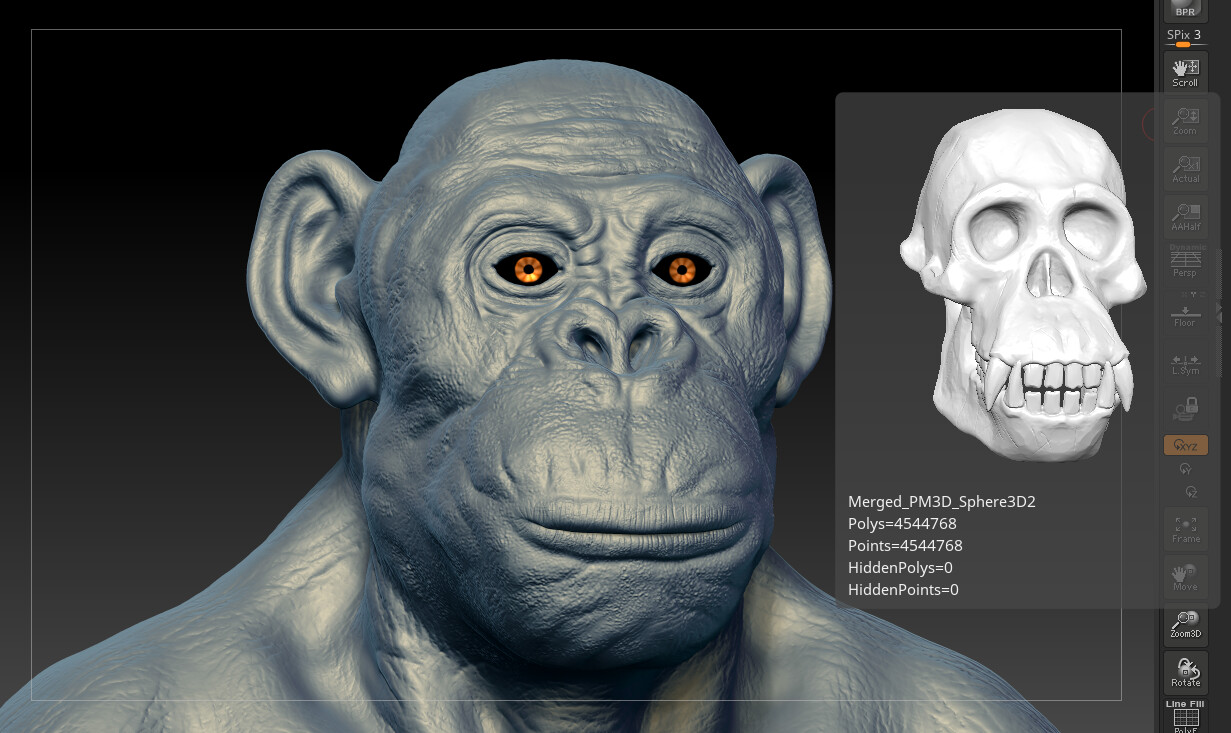Toggle Perspective distortion mode
This screenshot has width=1231, height=733.
tap(1185, 263)
